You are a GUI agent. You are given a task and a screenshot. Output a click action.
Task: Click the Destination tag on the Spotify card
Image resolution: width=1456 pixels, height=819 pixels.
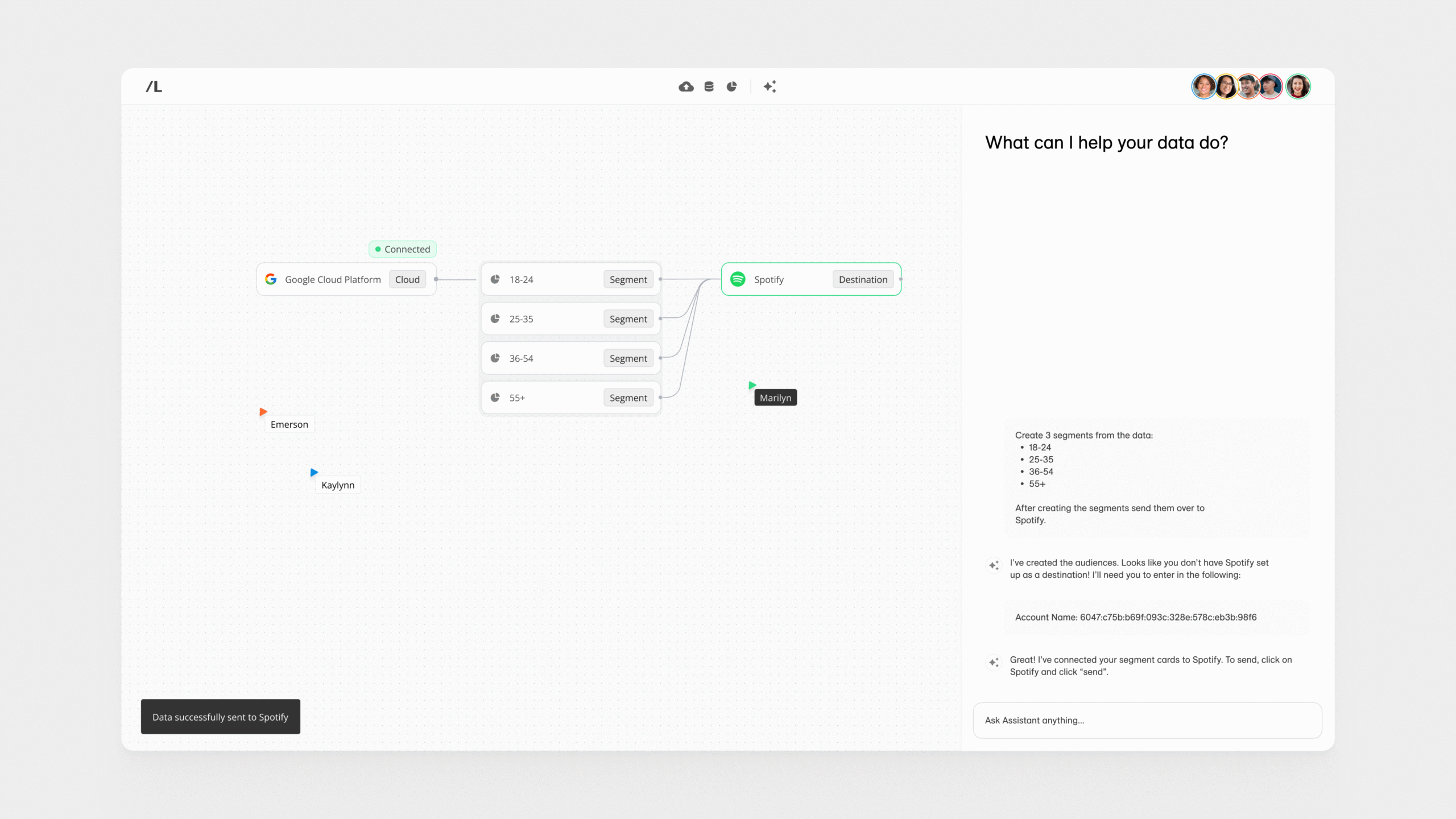(863, 279)
